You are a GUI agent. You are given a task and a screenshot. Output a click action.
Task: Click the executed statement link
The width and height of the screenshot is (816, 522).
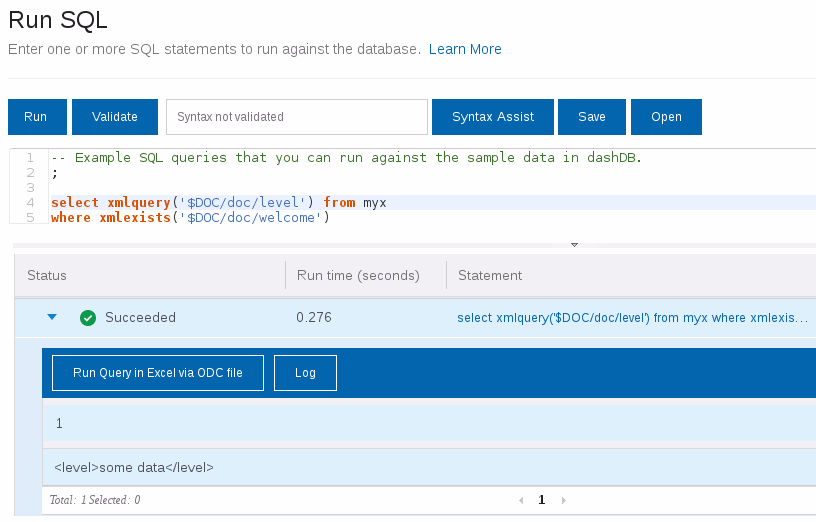[632, 318]
